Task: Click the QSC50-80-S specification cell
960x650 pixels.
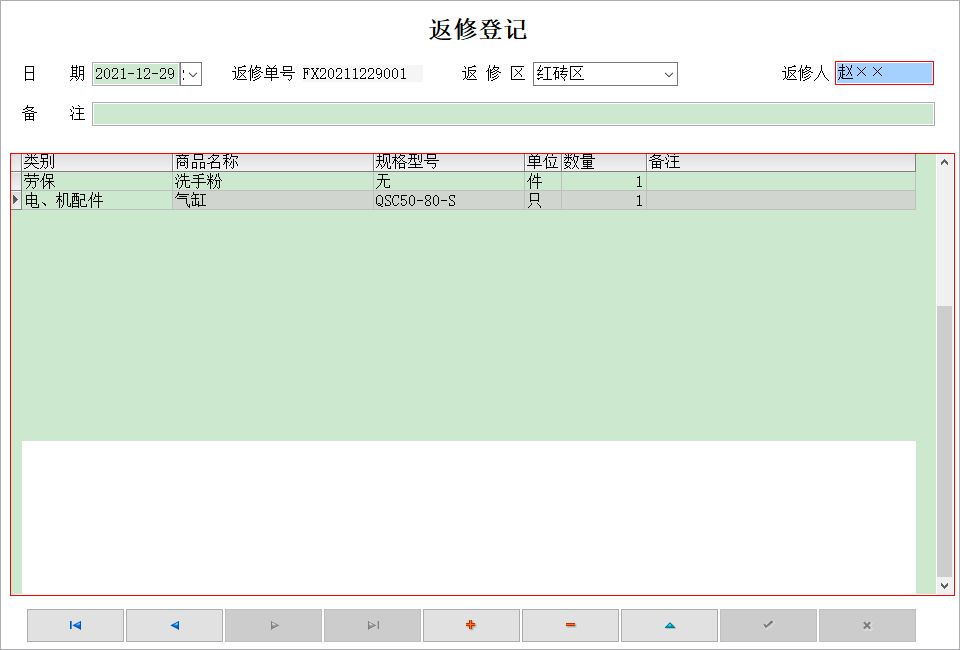Action: (x=449, y=200)
